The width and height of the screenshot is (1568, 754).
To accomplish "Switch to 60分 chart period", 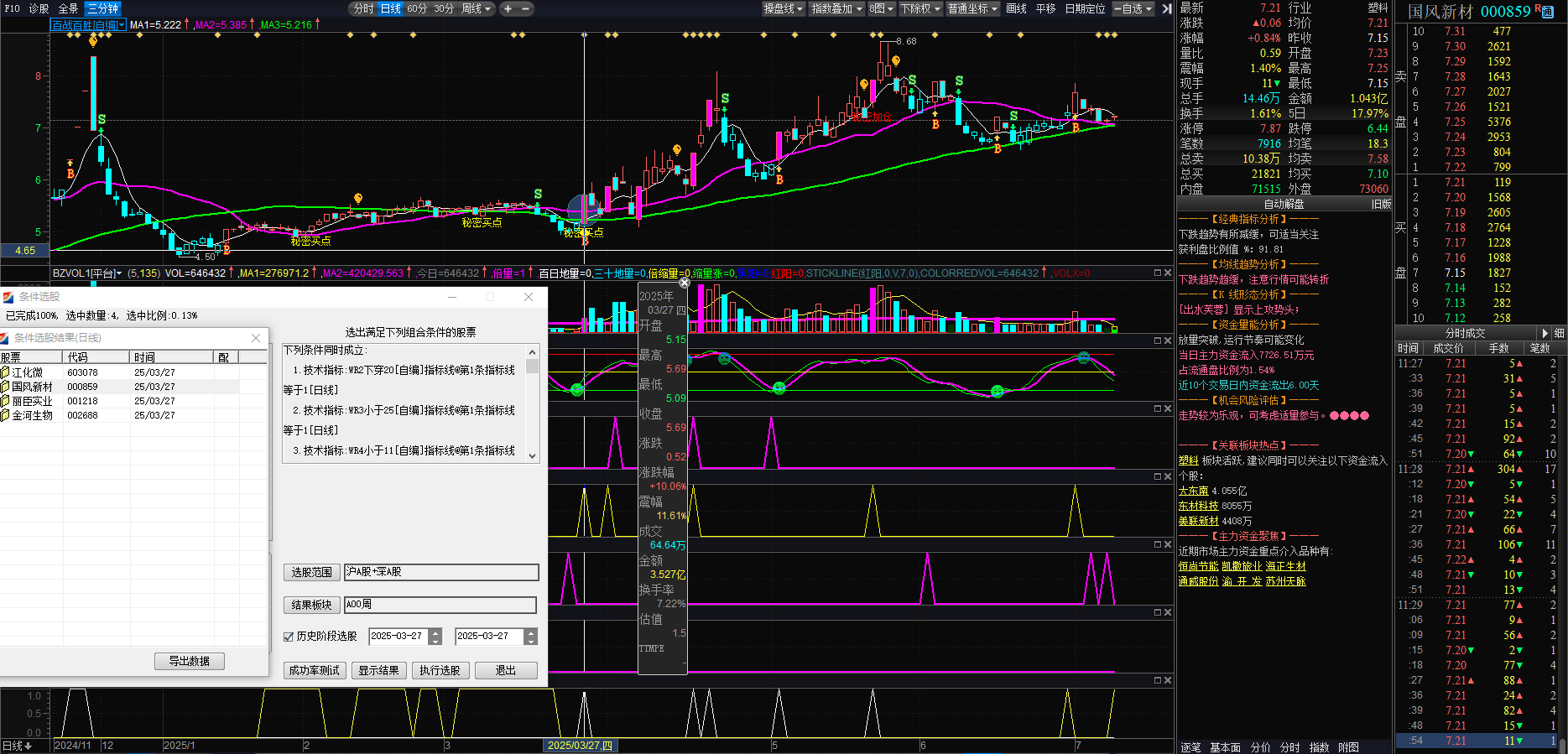I will point(417,8).
